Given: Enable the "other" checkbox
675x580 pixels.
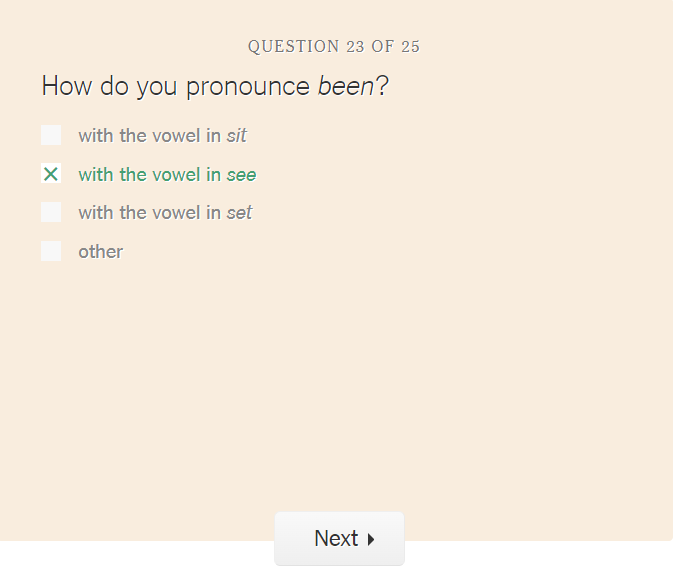Looking at the screenshot, I should pyautogui.click(x=51, y=251).
